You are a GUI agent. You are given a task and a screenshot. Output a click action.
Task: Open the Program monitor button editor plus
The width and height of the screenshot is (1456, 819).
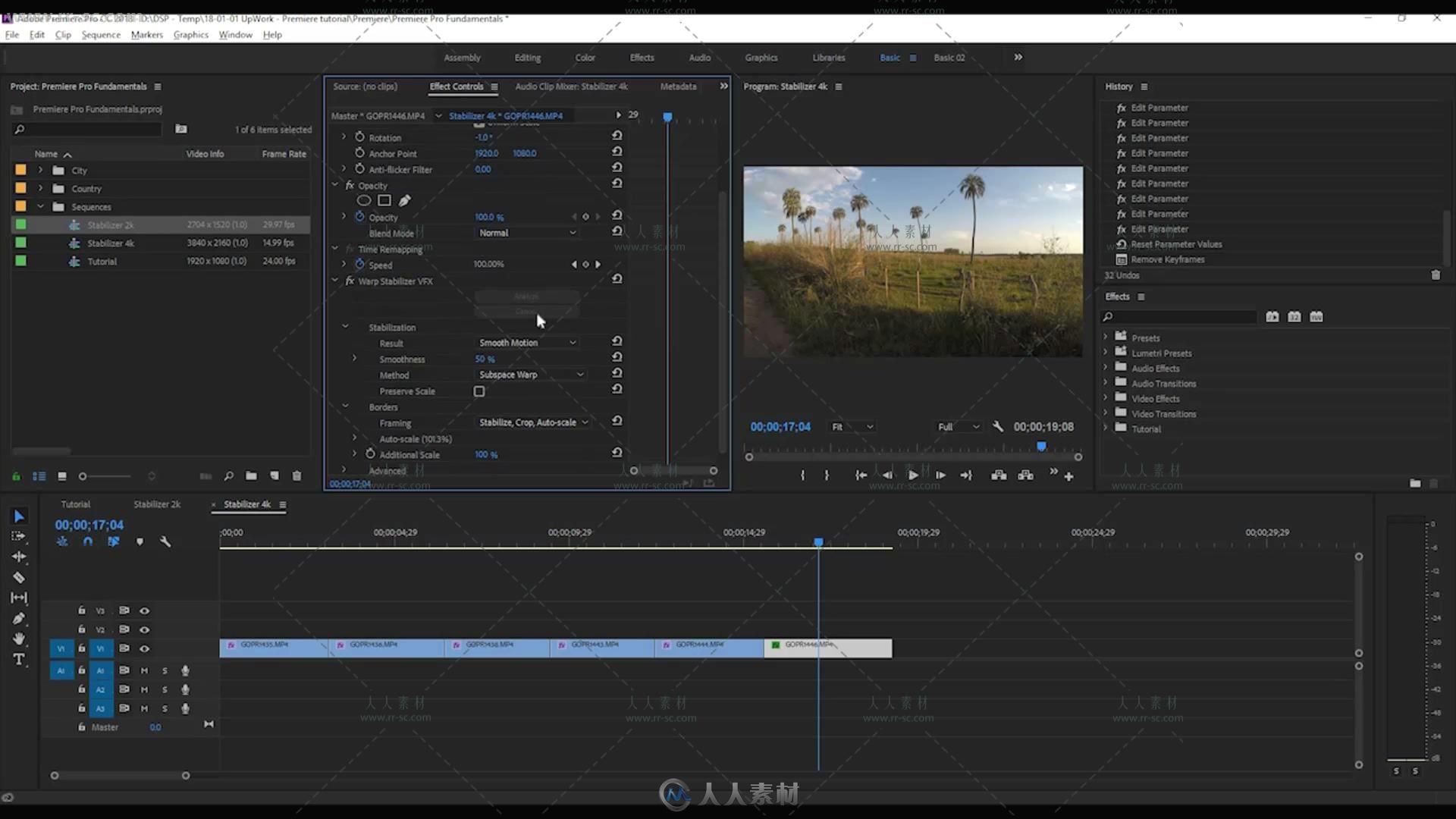pyautogui.click(x=1069, y=476)
